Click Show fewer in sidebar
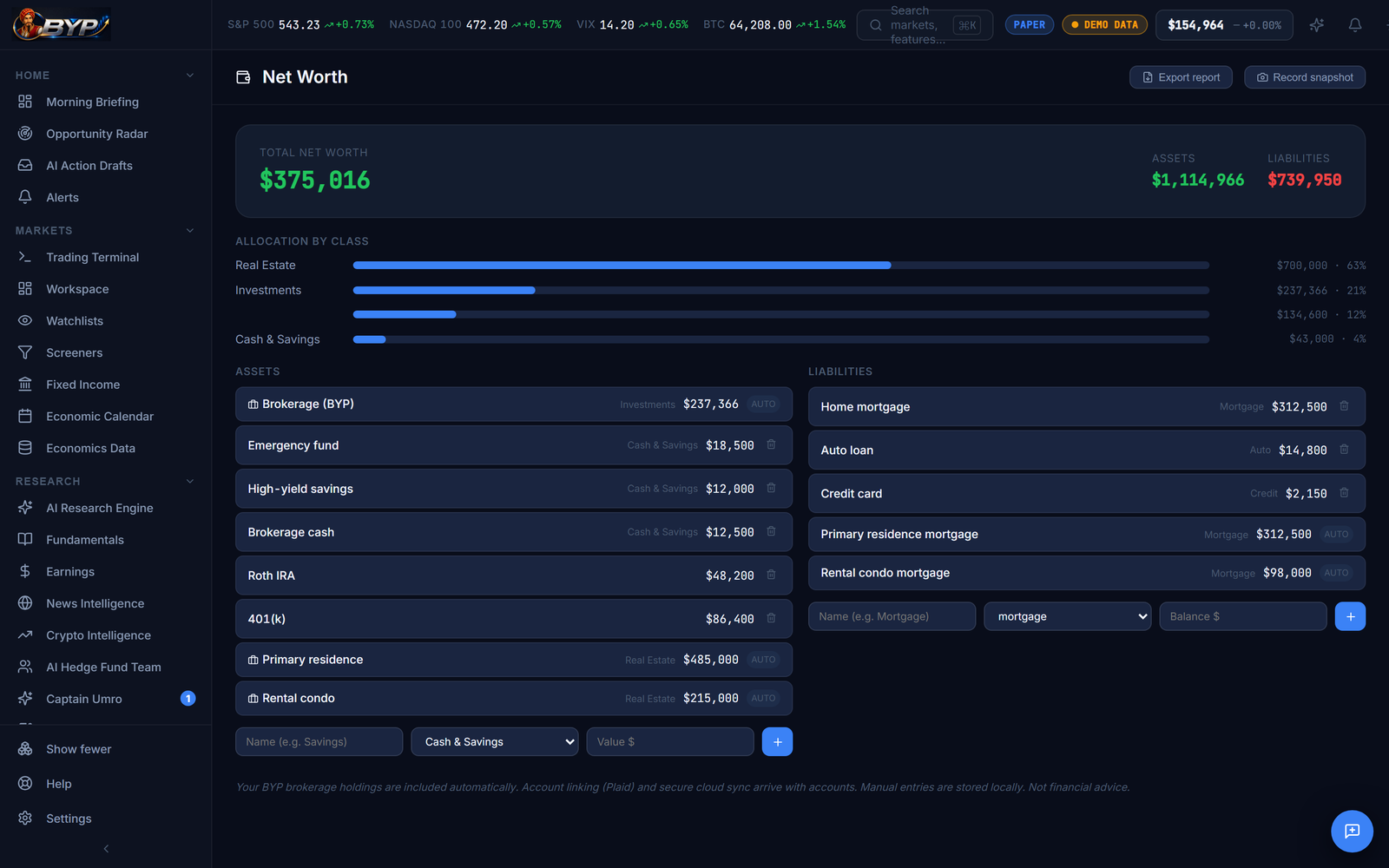This screenshot has width=1389, height=868. [78, 749]
